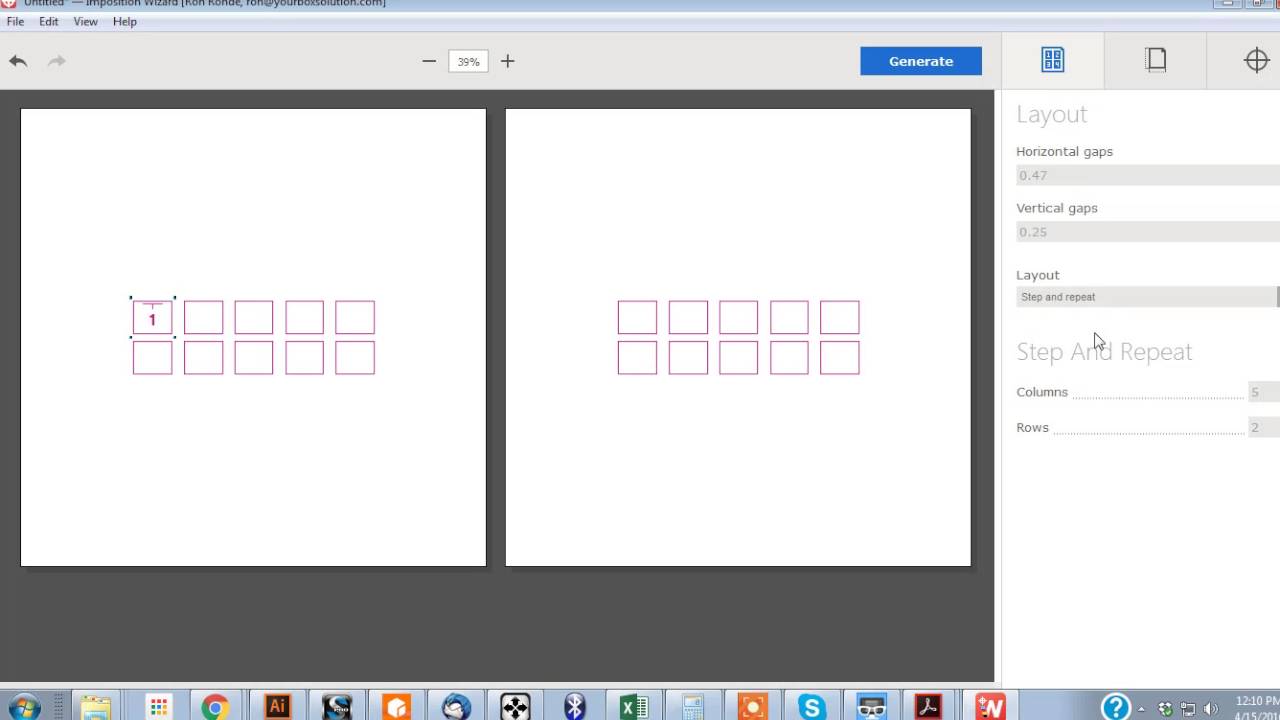Click the 39% zoom value field
The width and height of the screenshot is (1280, 720).
coord(468,61)
